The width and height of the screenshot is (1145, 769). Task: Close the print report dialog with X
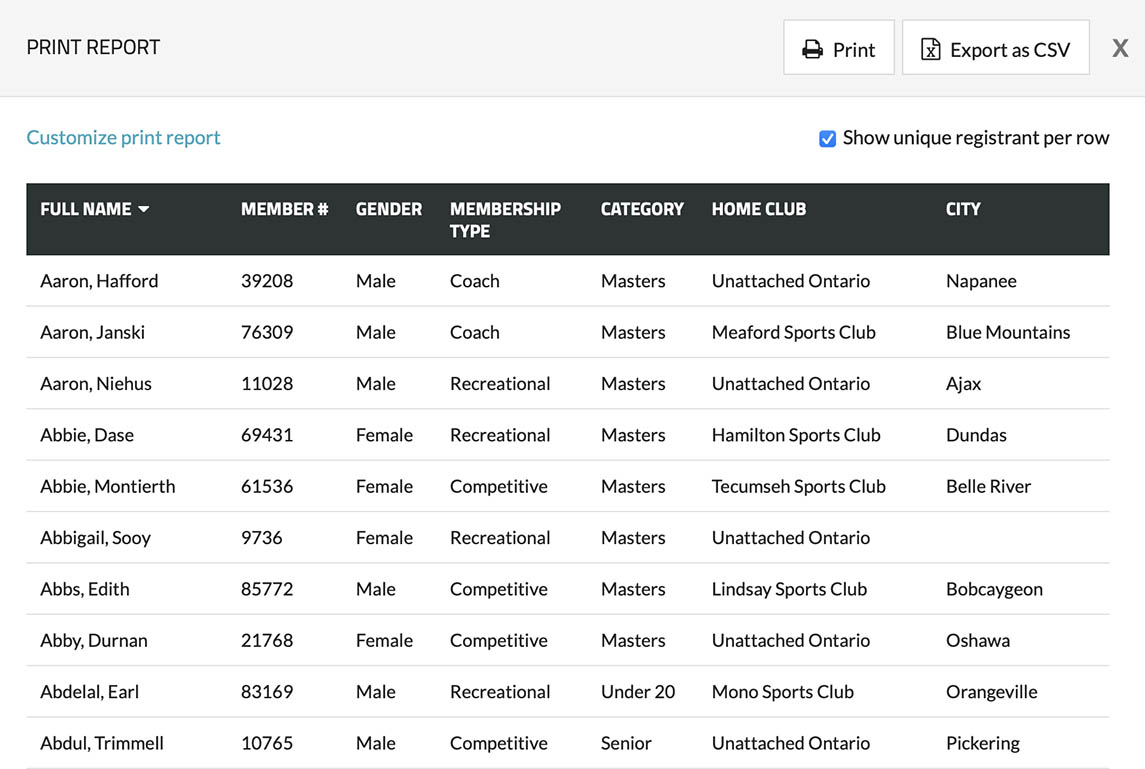[1120, 48]
